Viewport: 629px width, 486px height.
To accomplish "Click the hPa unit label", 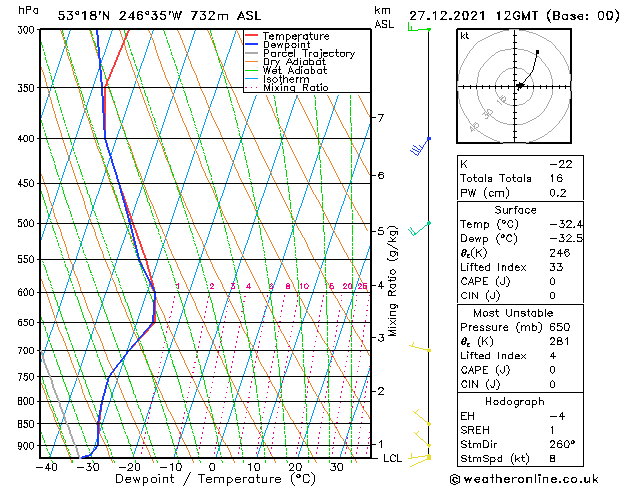I will tap(28, 10).
